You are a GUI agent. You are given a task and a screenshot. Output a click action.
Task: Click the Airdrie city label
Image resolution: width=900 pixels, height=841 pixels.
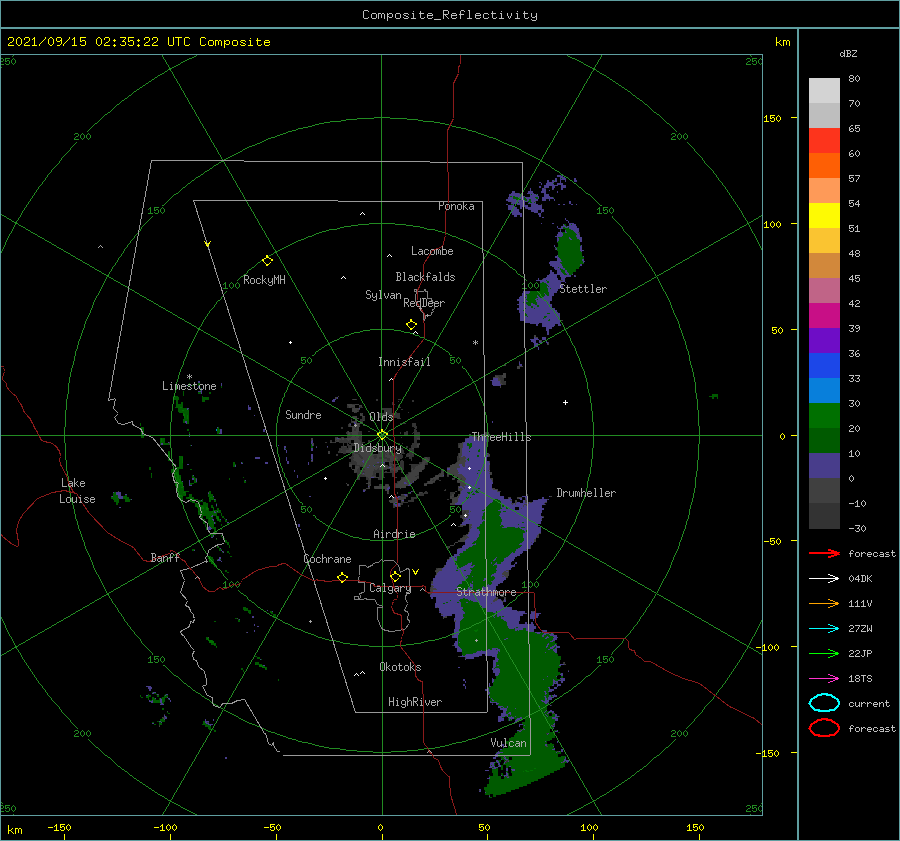(394, 534)
